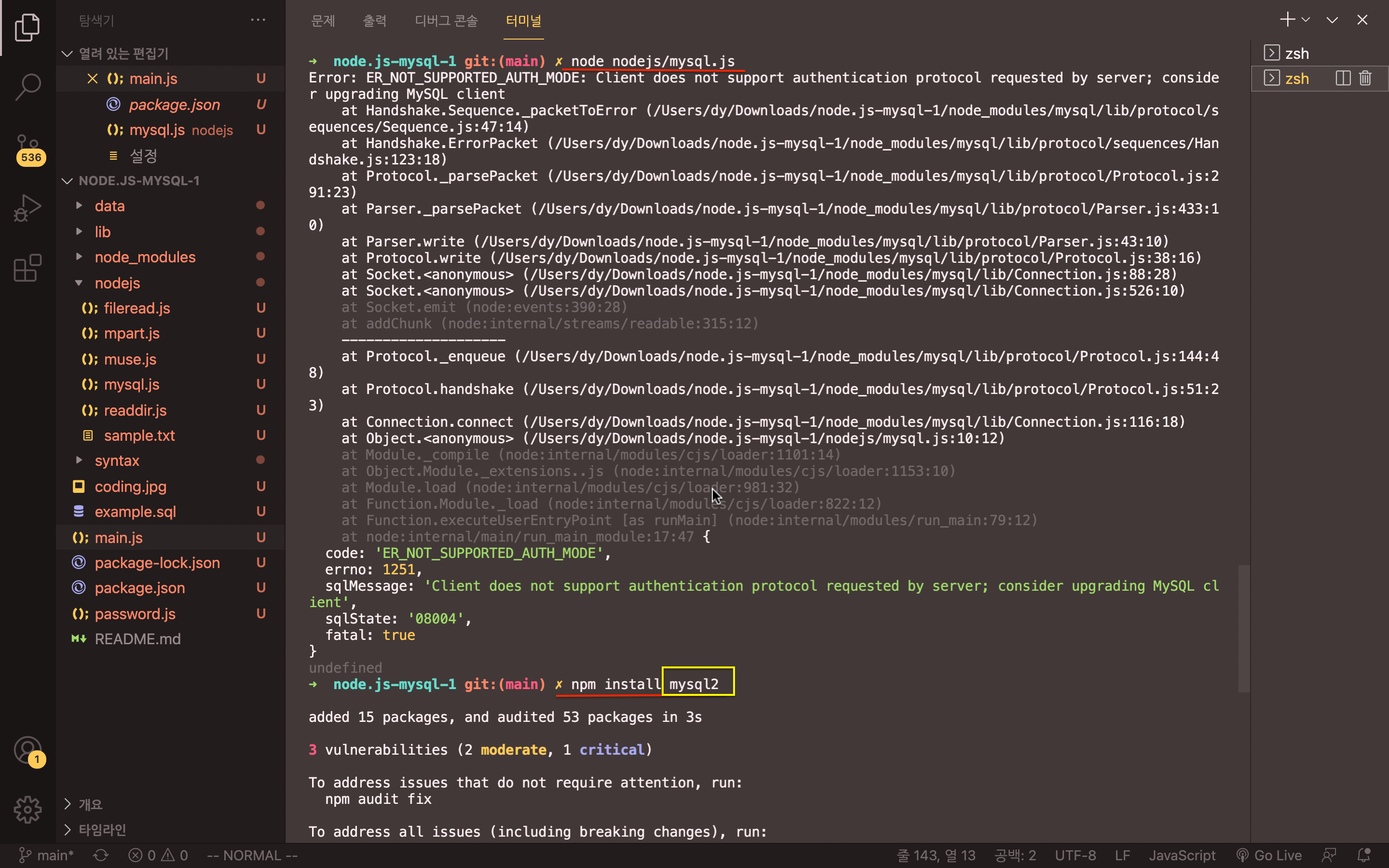Image resolution: width=1389 pixels, height=868 pixels.
Task: Open password.js in the explorer
Action: point(135,614)
